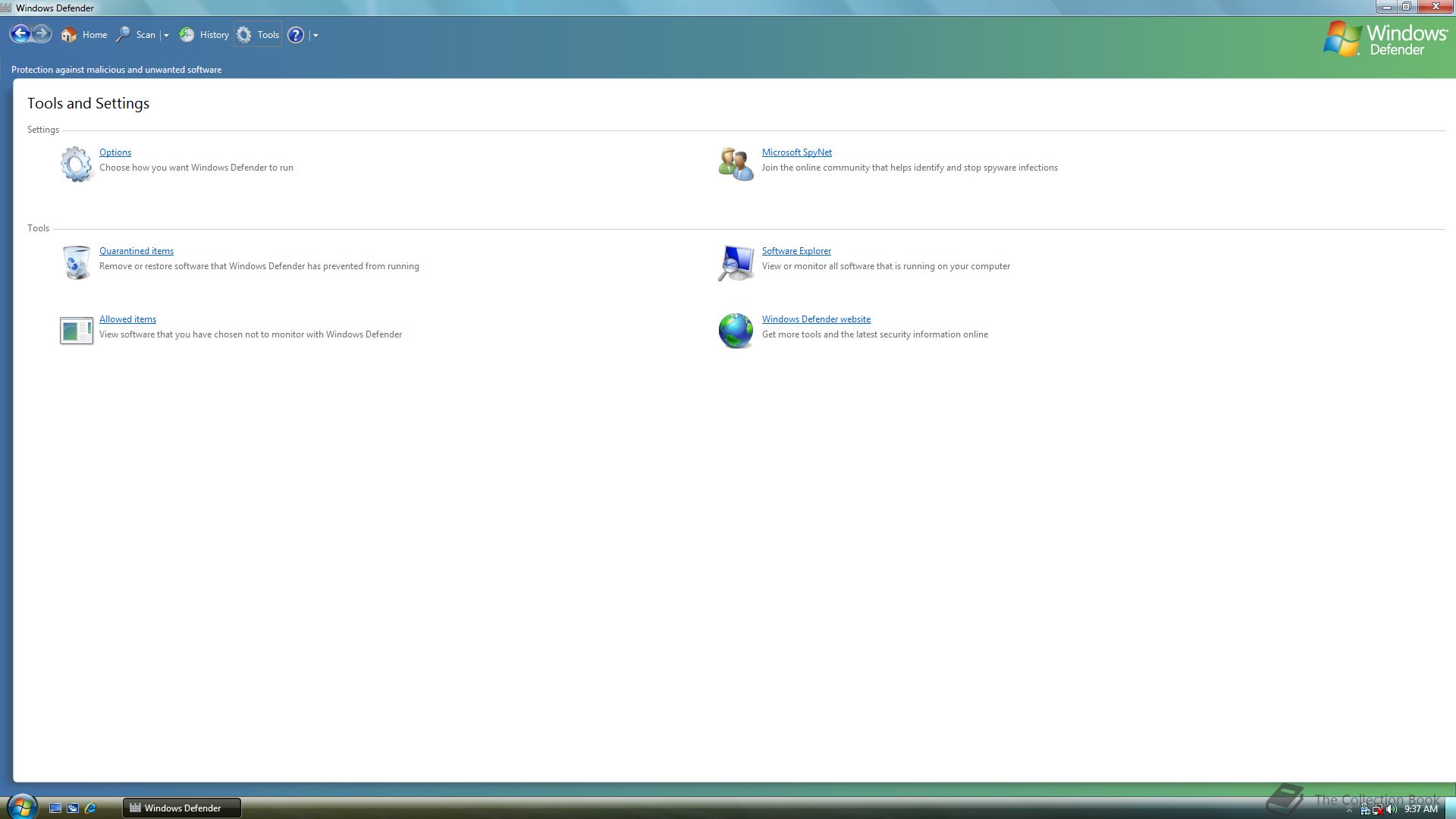Viewport: 1456px width, 819px height.
Task: Click the Forward navigation arrow
Action: point(42,33)
